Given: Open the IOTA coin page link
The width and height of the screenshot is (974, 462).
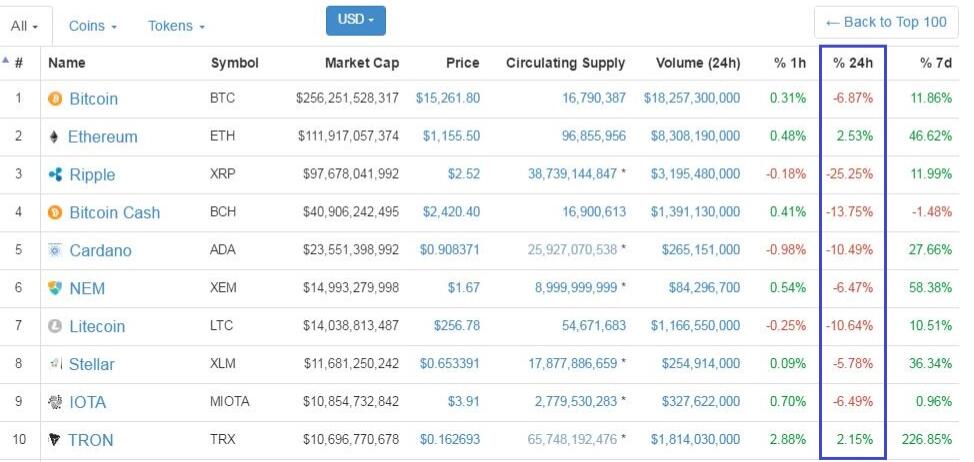Looking at the screenshot, I should click(87, 403).
